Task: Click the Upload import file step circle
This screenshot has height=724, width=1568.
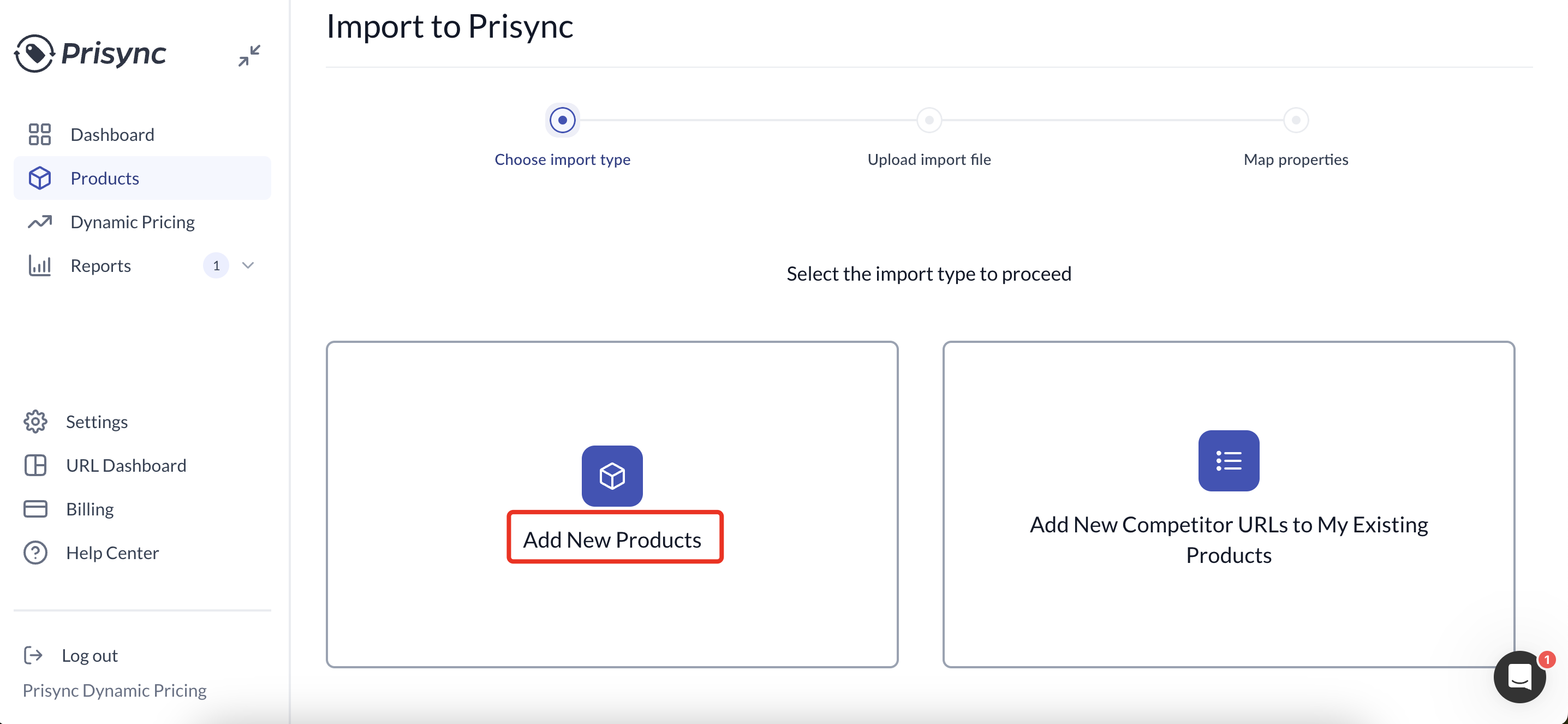Action: tap(929, 120)
